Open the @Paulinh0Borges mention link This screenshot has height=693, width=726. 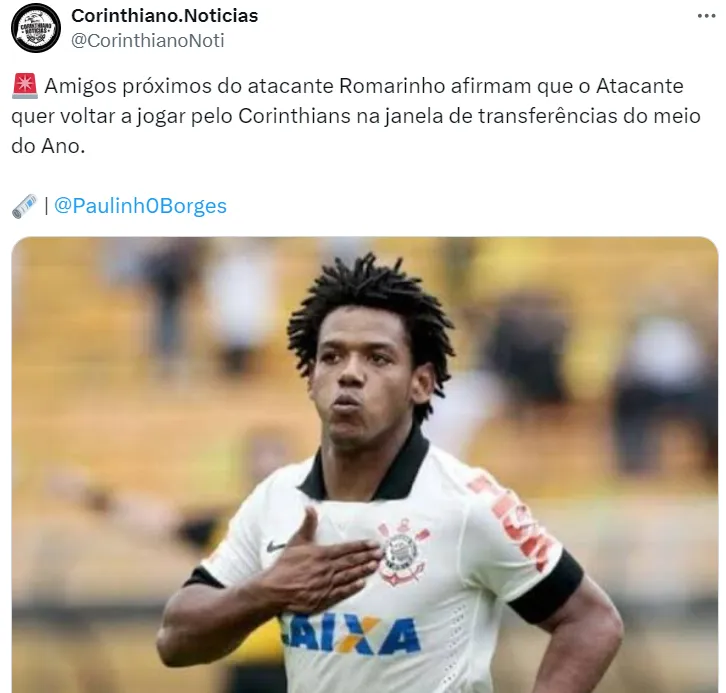140,206
